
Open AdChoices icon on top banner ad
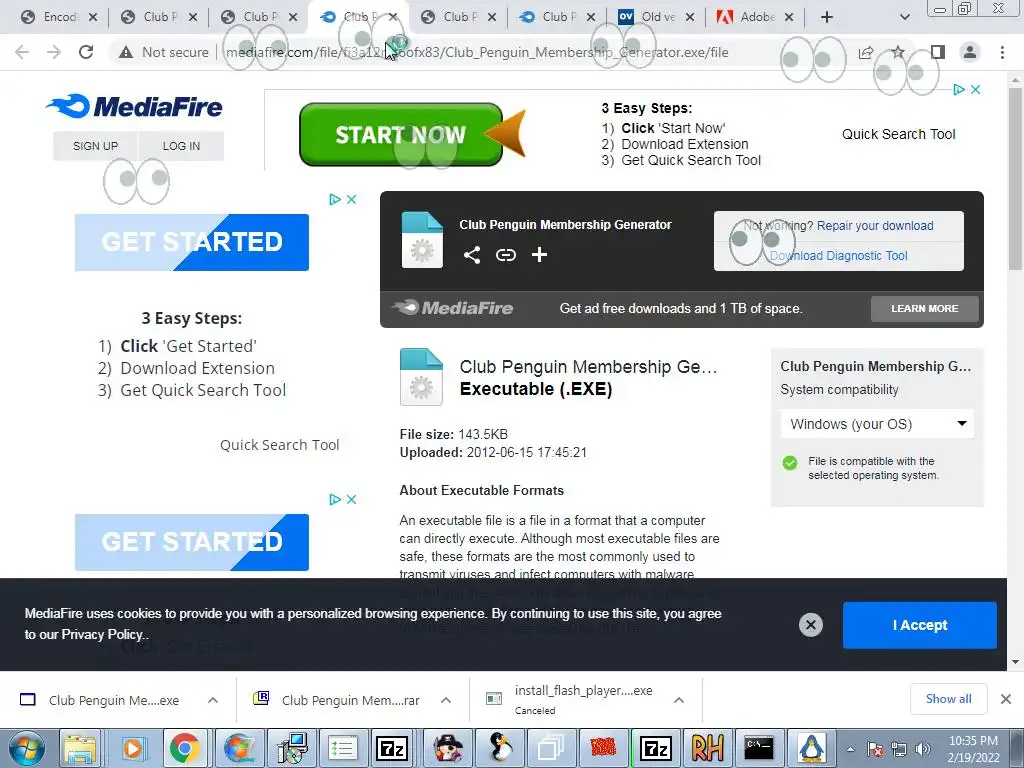pos(959,89)
